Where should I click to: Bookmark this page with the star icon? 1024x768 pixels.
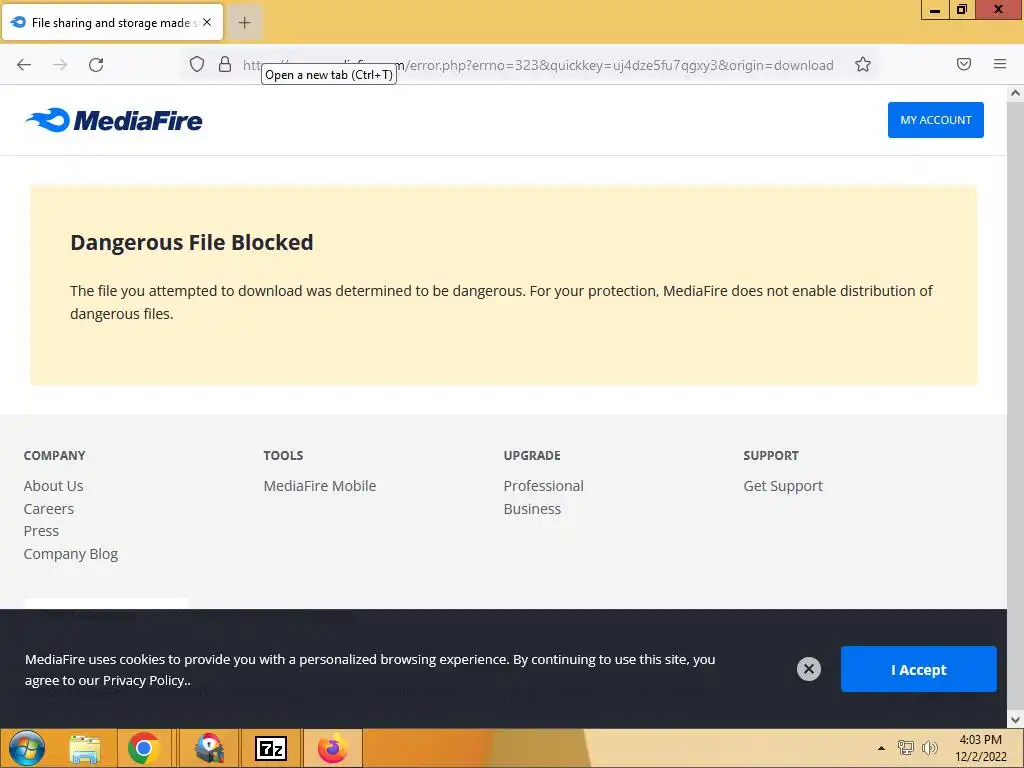click(x=863, y=64)
